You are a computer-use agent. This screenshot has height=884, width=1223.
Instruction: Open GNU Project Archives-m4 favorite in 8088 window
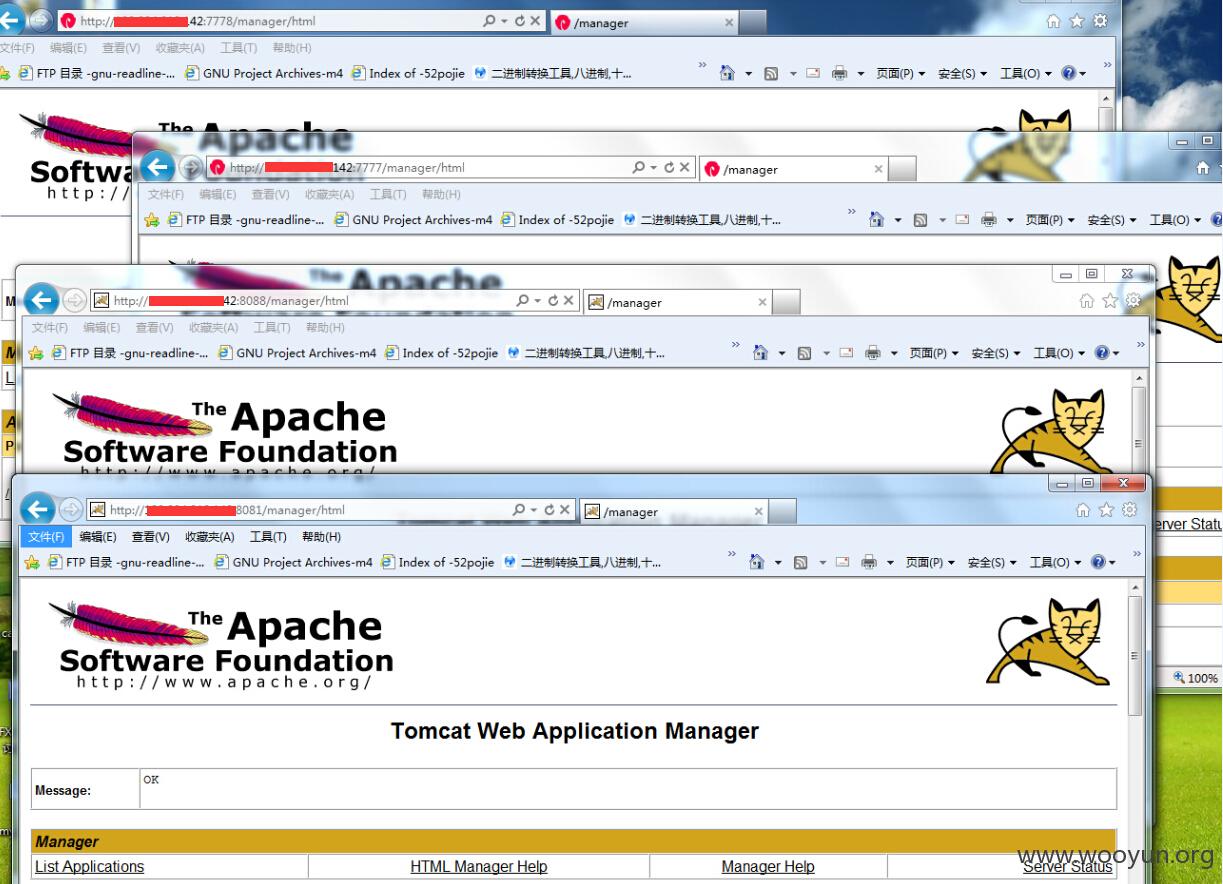point(299,352)
